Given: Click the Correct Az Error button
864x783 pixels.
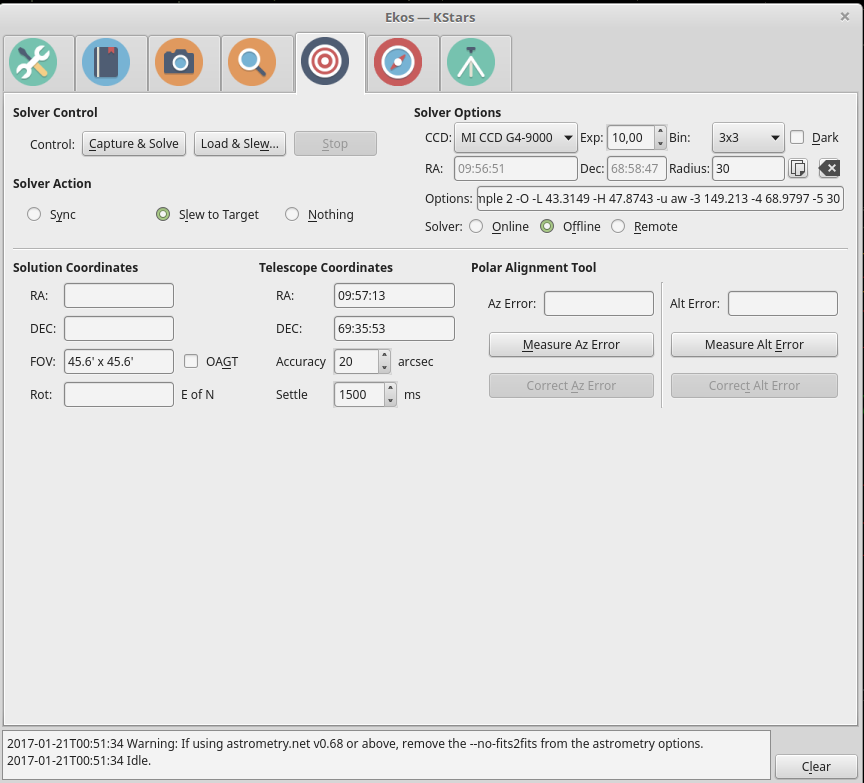Looking at the screenshot, I should 571,386.
